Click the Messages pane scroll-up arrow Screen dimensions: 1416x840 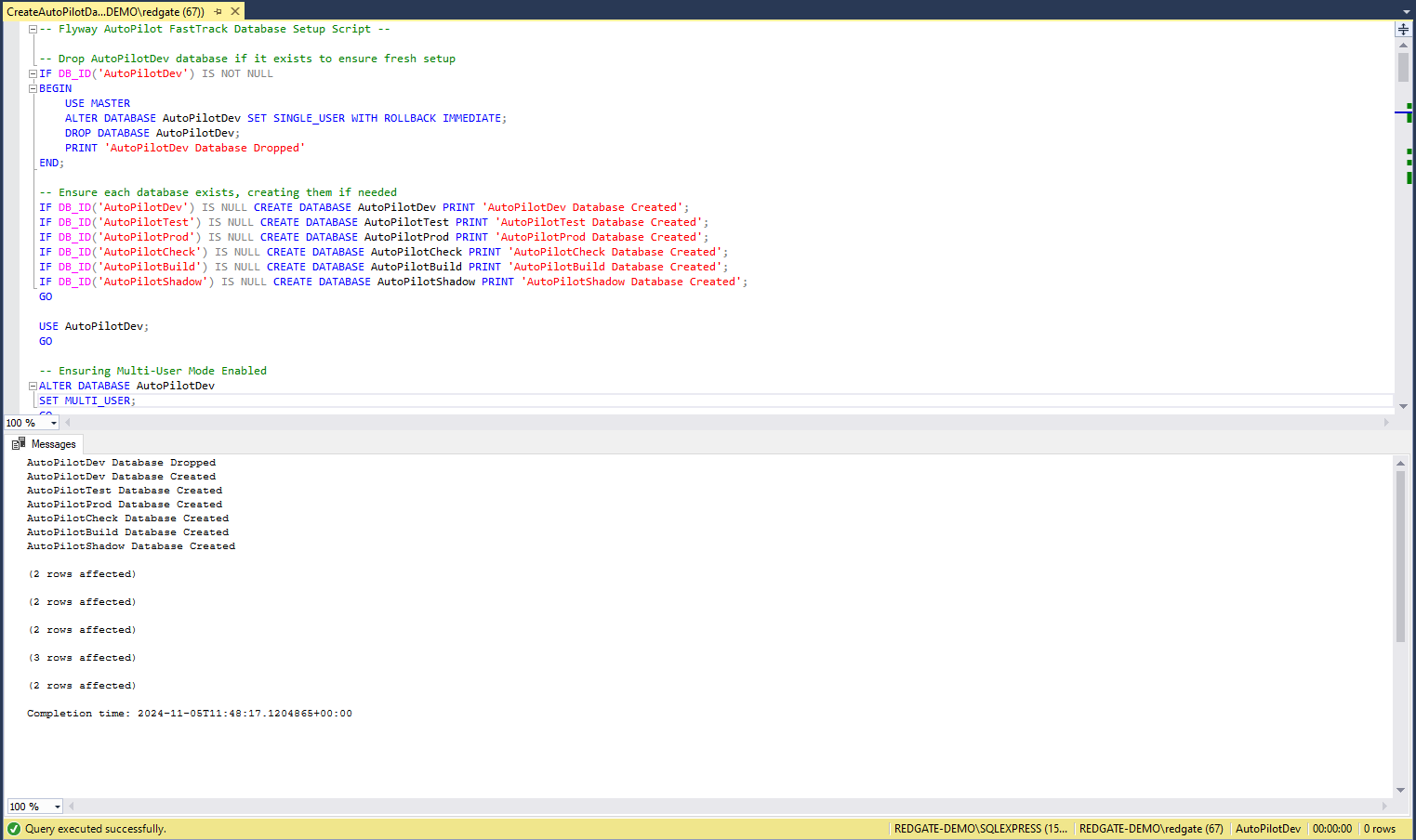(x=1400, y=463)
